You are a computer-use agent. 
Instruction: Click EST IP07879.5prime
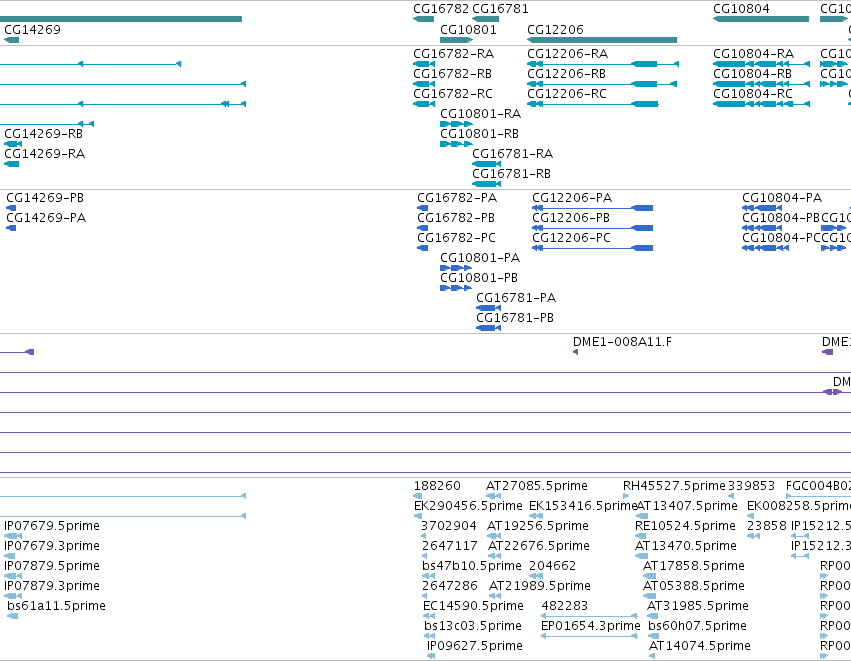point(52,566)
